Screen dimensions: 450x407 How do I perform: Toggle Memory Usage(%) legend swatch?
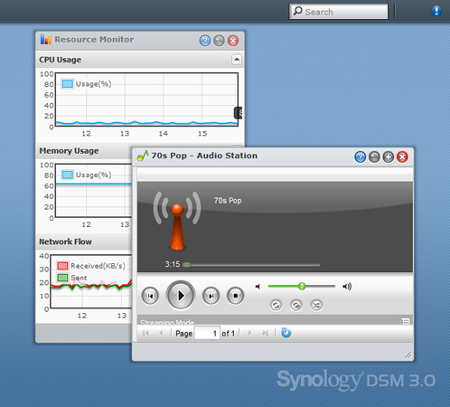pos(67,175)
